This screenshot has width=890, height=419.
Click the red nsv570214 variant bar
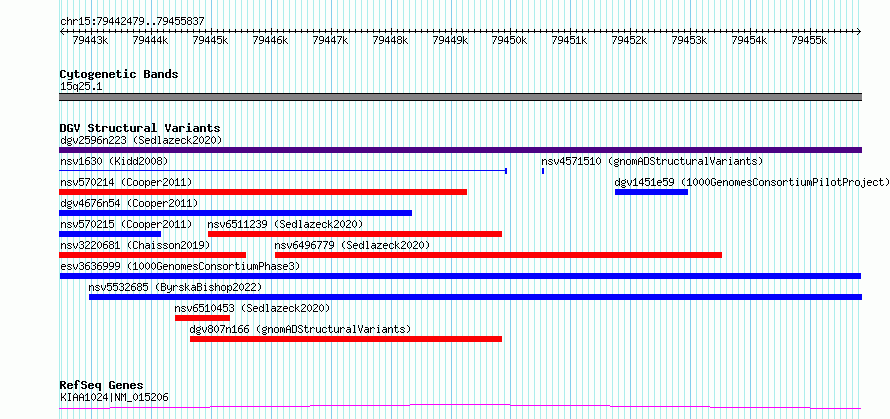point(263,192)
